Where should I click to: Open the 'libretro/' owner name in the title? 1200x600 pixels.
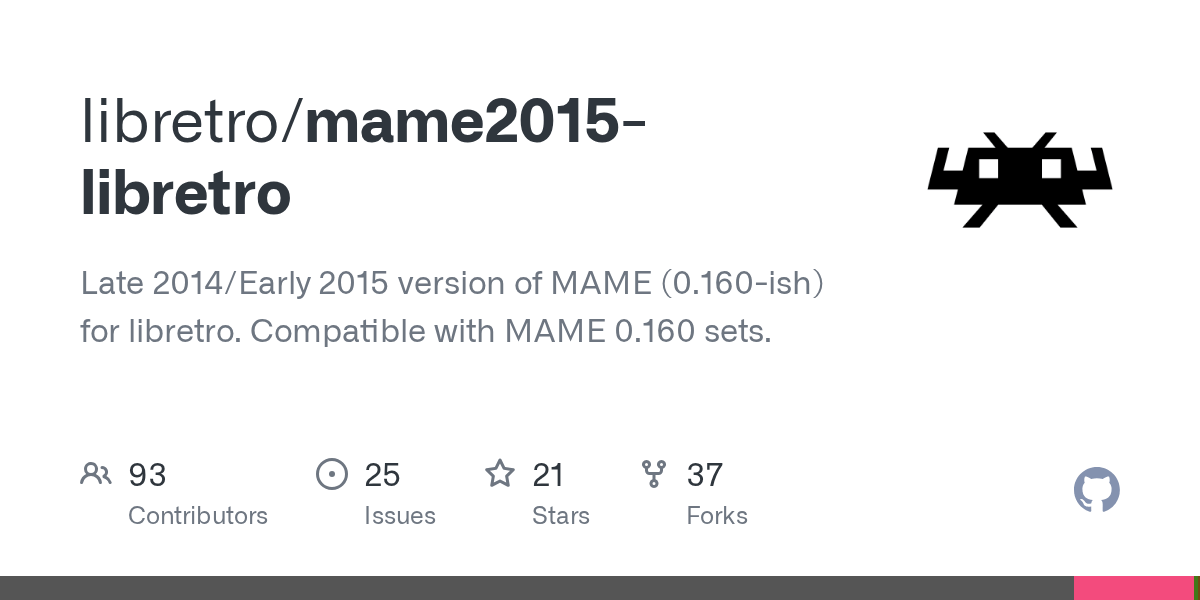click(x=192, y=121)
